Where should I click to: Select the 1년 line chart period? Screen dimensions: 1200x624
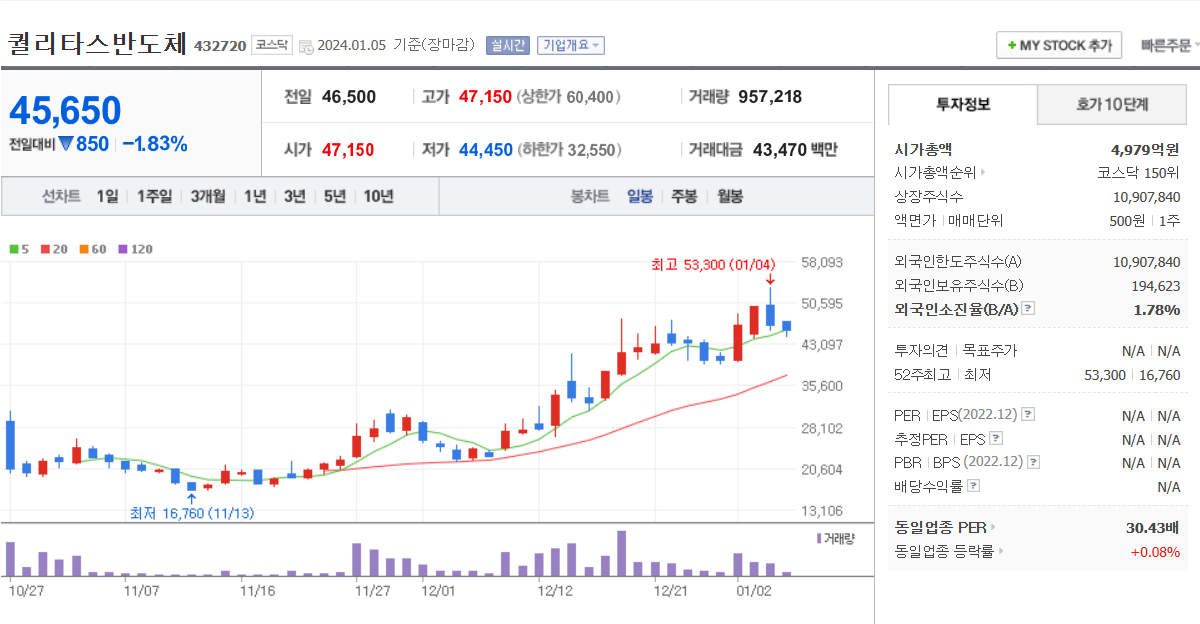tap(255, 196)
